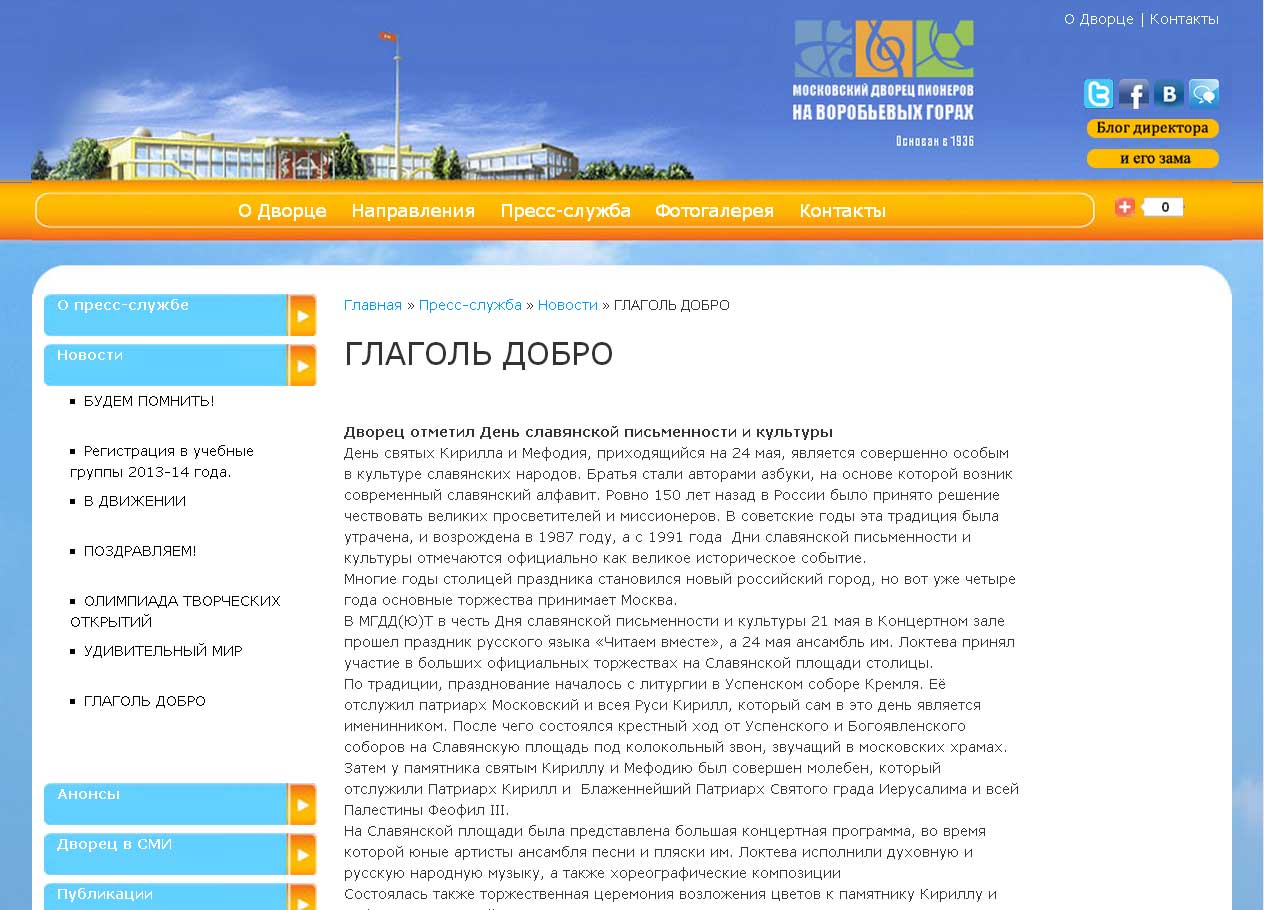Open Анонсы sidebar section

[166, 804]
